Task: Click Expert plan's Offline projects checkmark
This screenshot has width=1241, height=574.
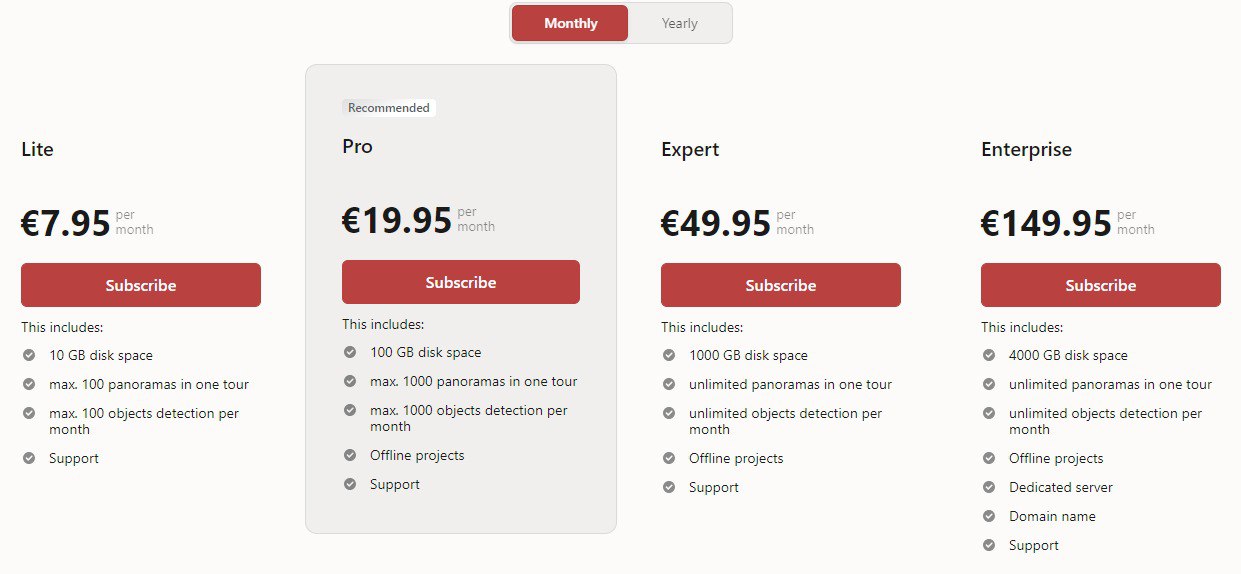Action: coord(669,458)
